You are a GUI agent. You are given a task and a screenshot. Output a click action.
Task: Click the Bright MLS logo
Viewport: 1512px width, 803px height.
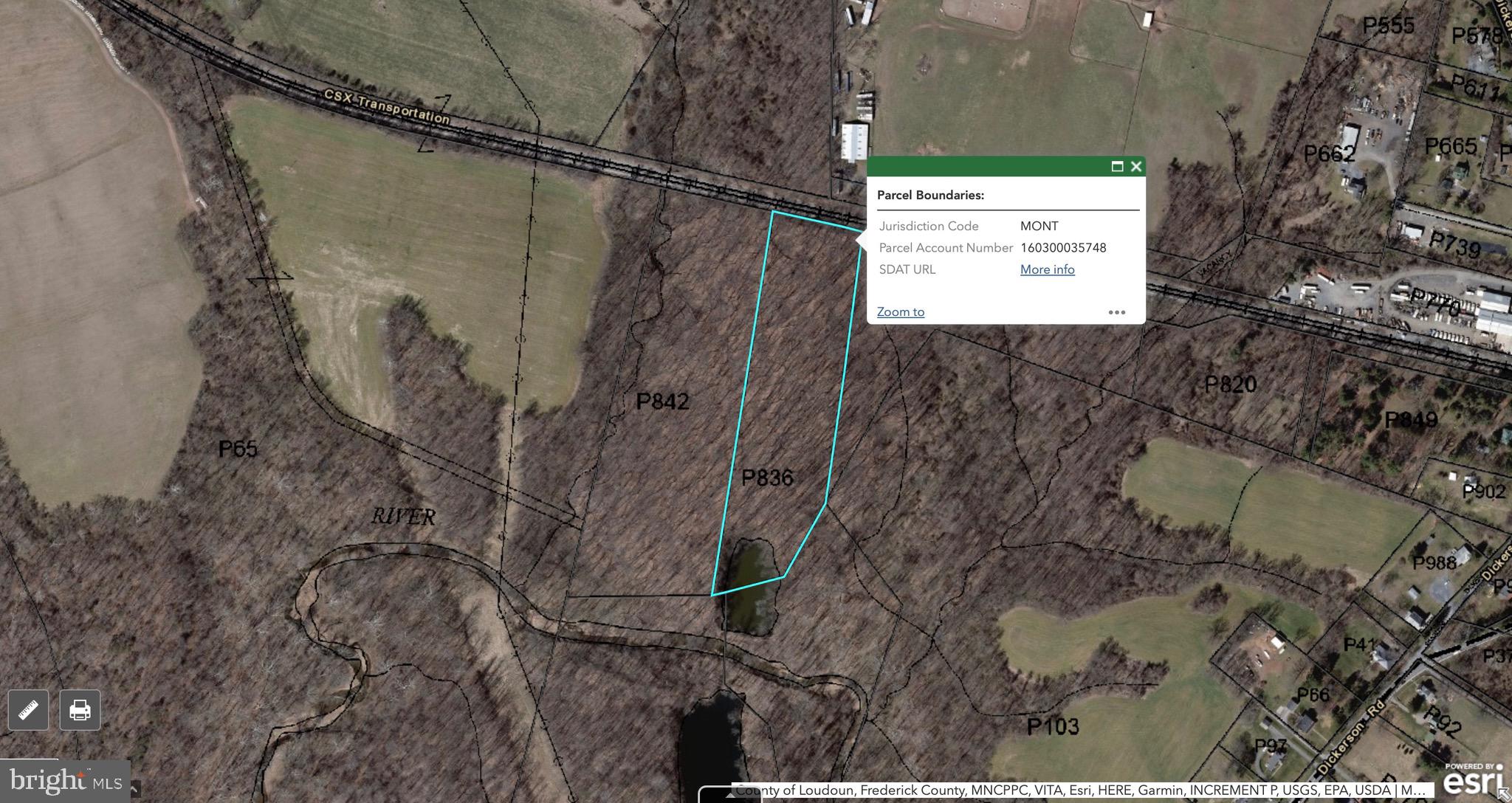tap(65, 781)
